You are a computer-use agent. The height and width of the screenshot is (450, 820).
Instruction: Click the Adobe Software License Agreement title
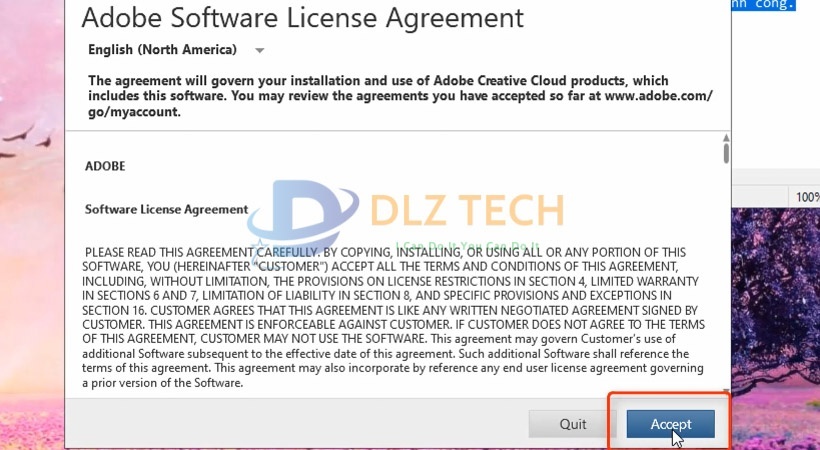click(x=301, y=17)
